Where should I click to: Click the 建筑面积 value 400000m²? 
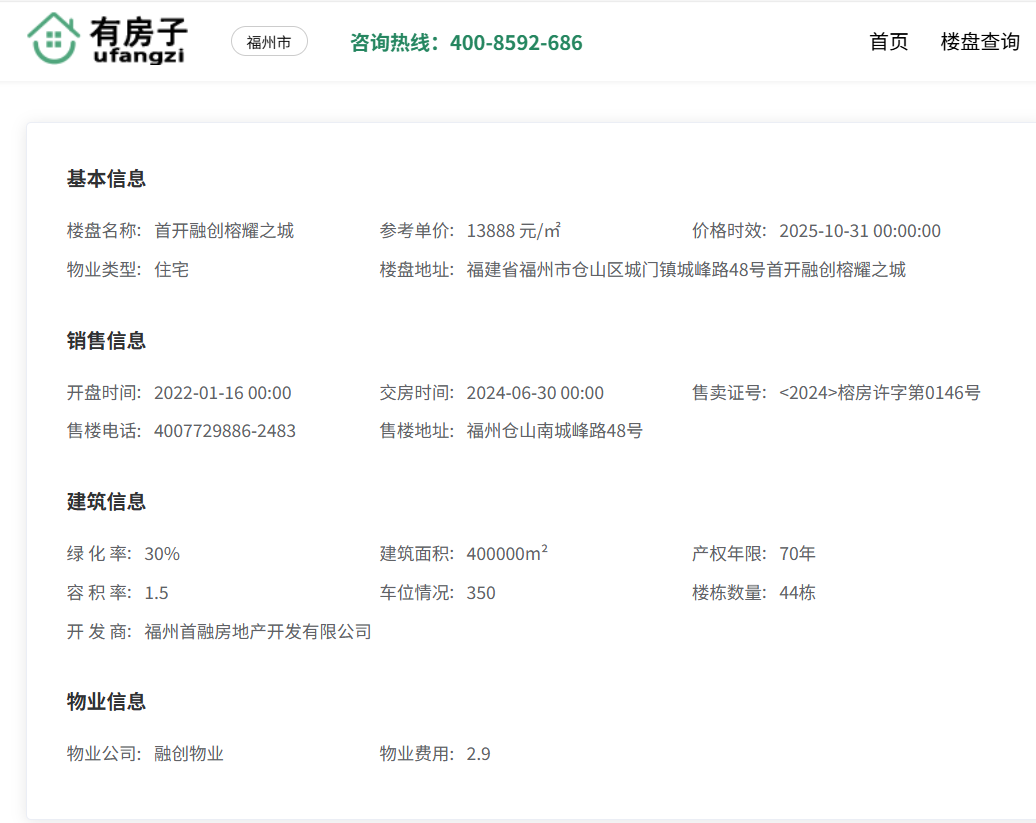(507, 554)
